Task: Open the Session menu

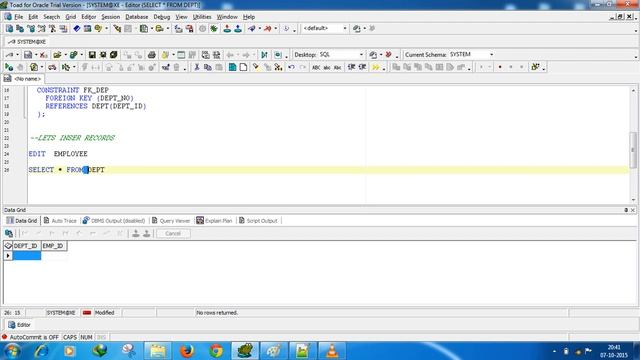Action: pyautogui.click(x=110, y=17)
